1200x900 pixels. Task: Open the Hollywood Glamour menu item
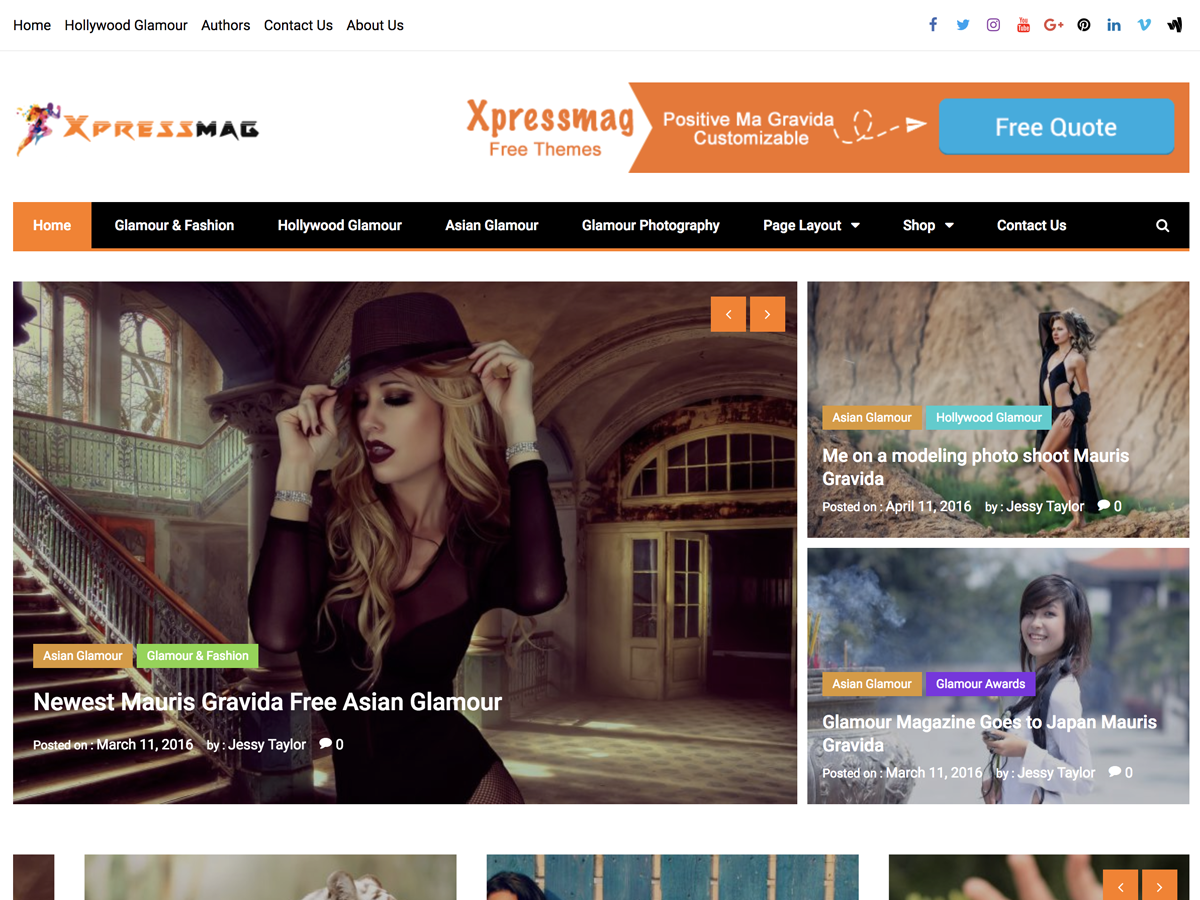point(339,226)
